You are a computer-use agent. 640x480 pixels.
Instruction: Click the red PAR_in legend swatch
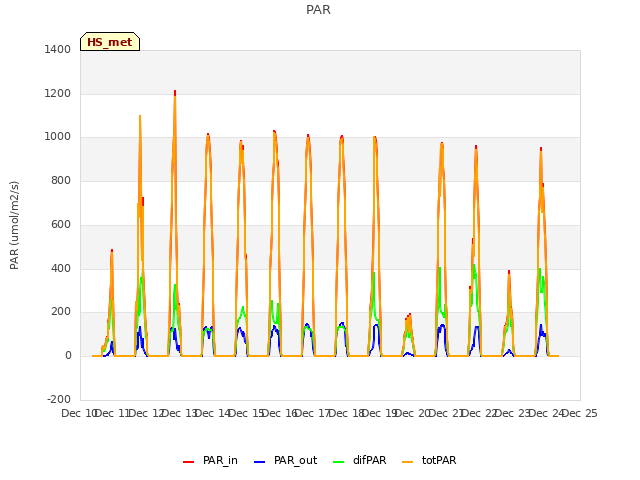click(189, 462)
